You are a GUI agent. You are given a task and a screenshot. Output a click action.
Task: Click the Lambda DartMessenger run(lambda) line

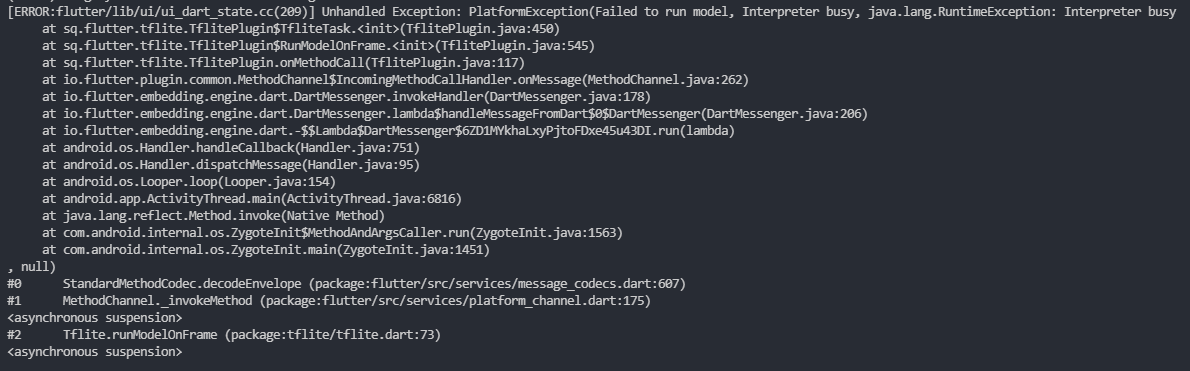coord(389,130)
